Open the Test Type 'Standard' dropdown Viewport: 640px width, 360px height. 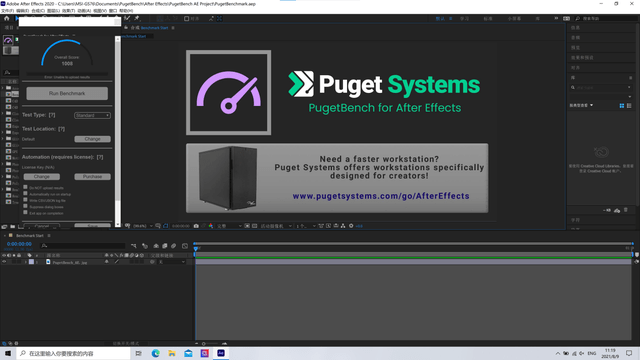[x=92, y=116]
